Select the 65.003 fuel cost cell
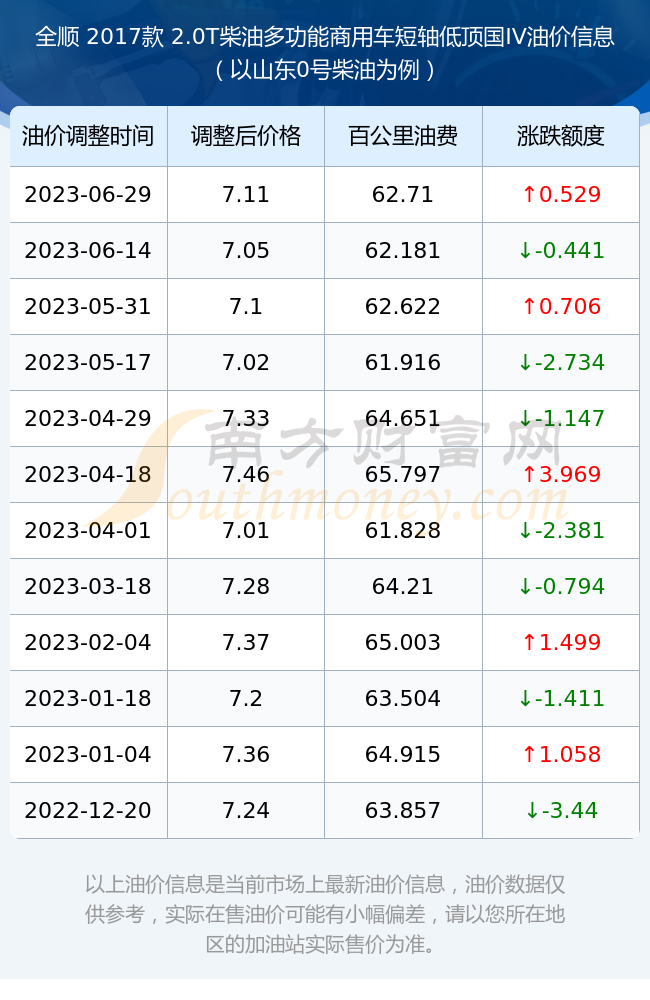This screenshot has width=650, height=1000. point(403,642)
